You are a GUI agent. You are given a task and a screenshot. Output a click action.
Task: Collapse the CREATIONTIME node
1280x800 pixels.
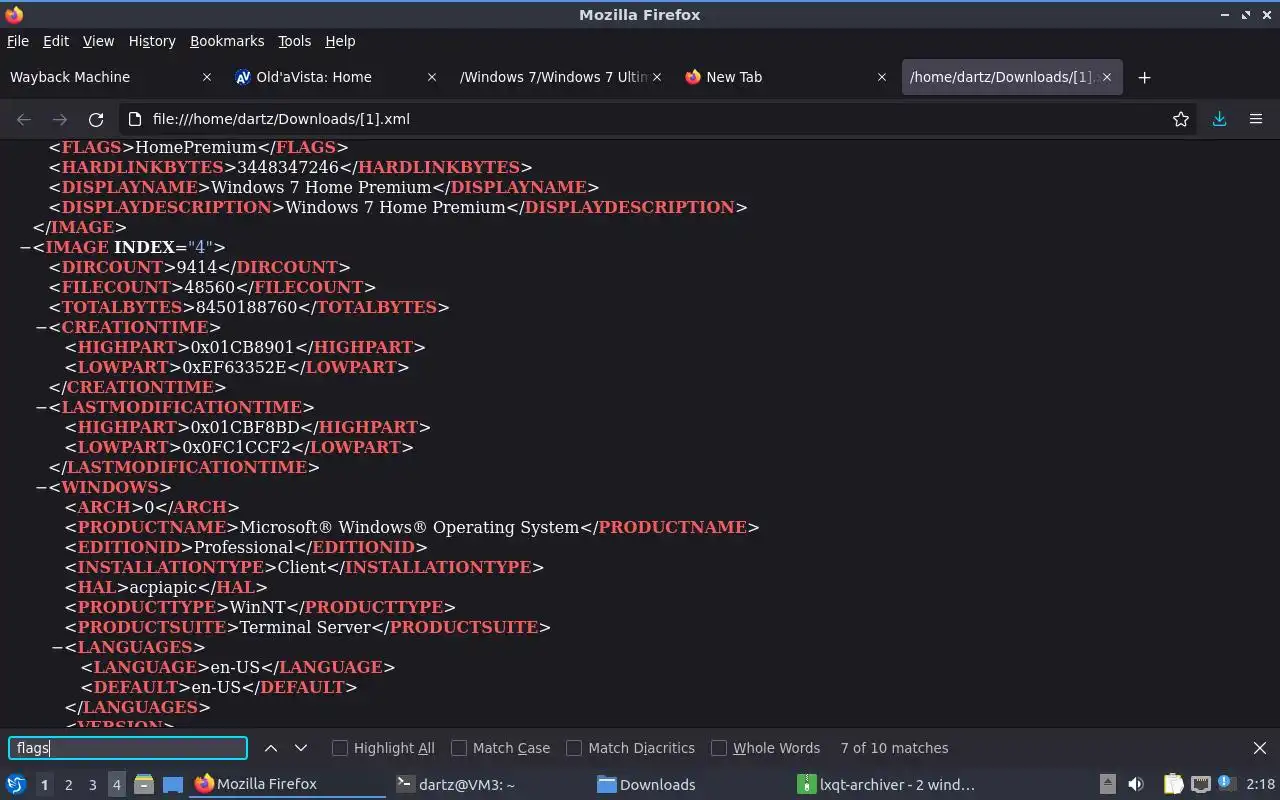pos(41,327)
